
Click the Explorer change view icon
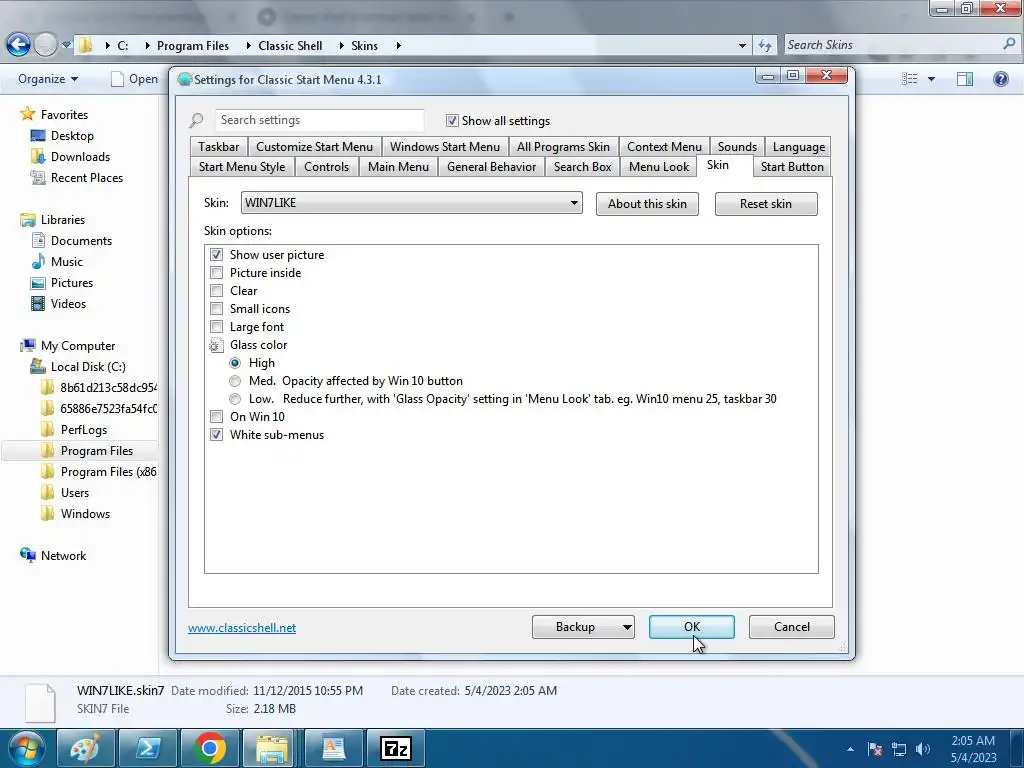click(x=910, y=79)
